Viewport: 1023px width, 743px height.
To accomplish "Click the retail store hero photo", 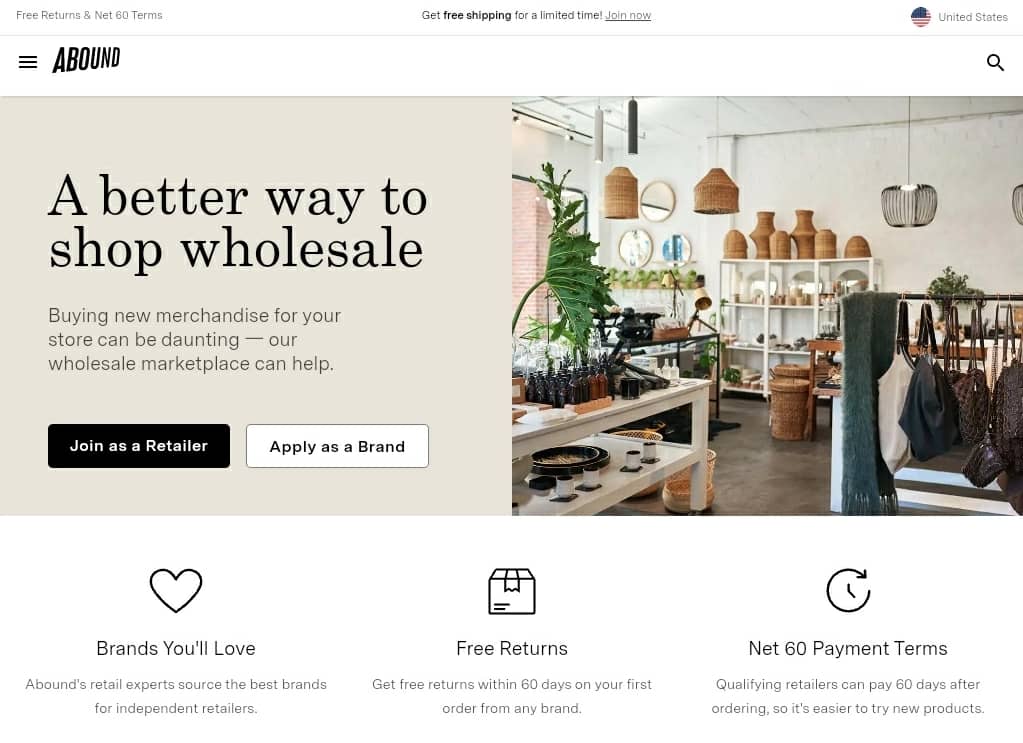I will click(767, 306).
